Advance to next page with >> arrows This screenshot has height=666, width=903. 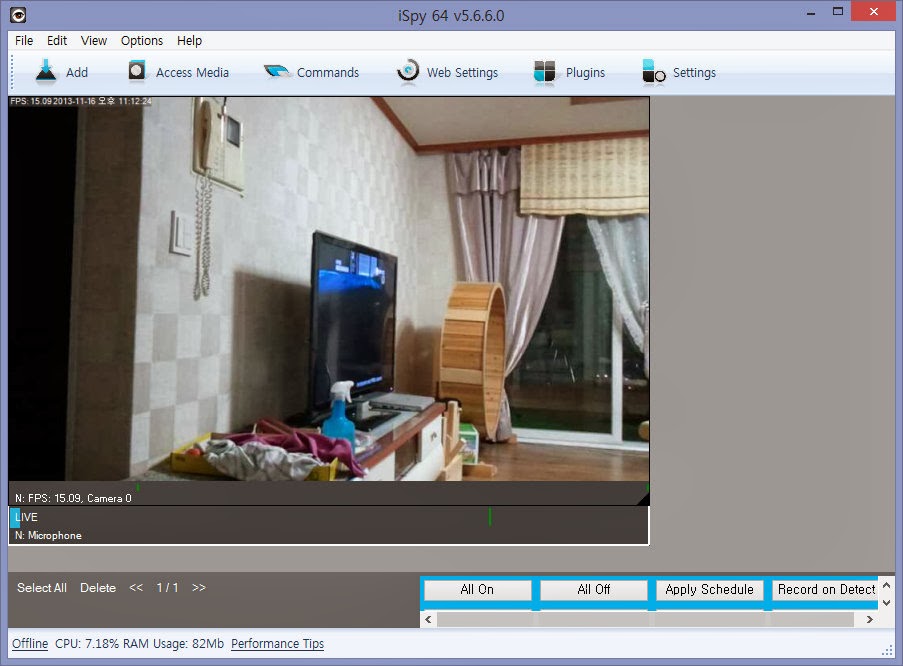pos(198,588)
